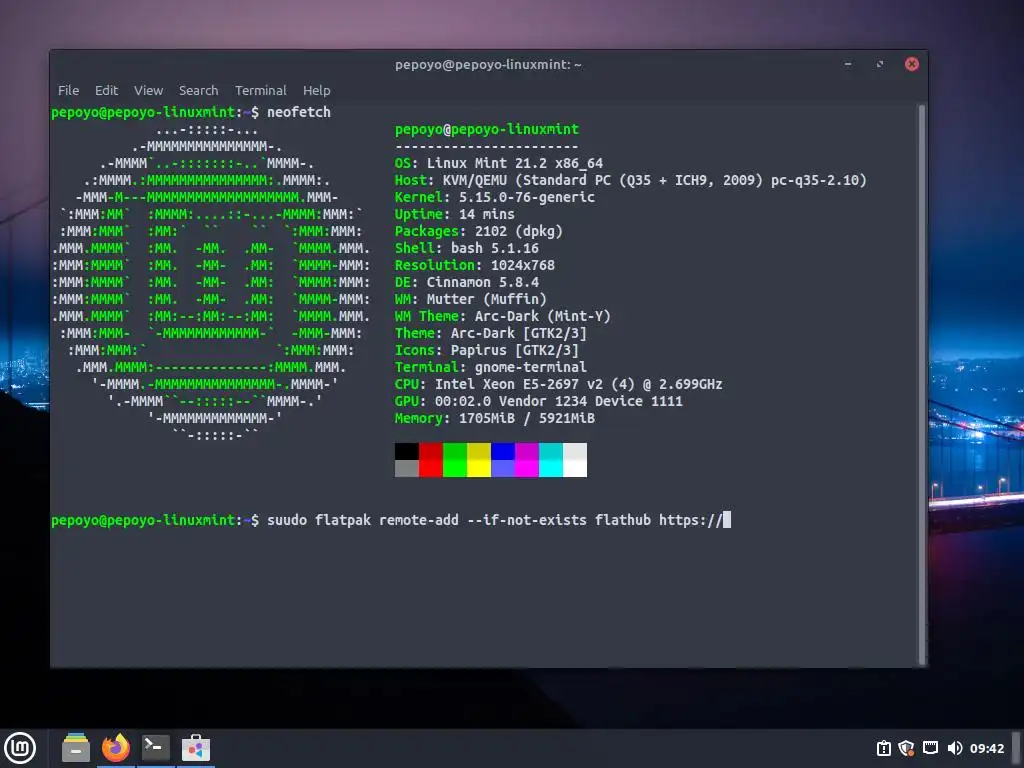Open the Edit menu
Viewport: 1024px width, 768px height.
pyautogui.click(x=106, y=91)
